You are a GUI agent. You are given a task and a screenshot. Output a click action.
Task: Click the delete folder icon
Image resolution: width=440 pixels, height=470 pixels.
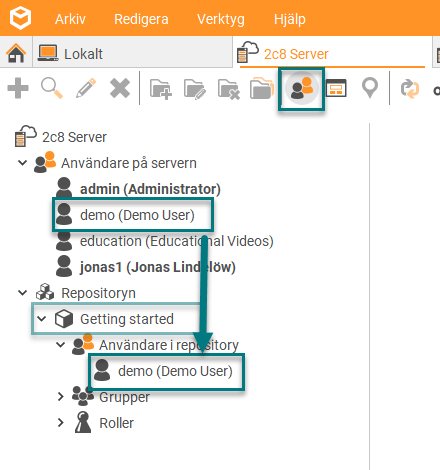229,89
